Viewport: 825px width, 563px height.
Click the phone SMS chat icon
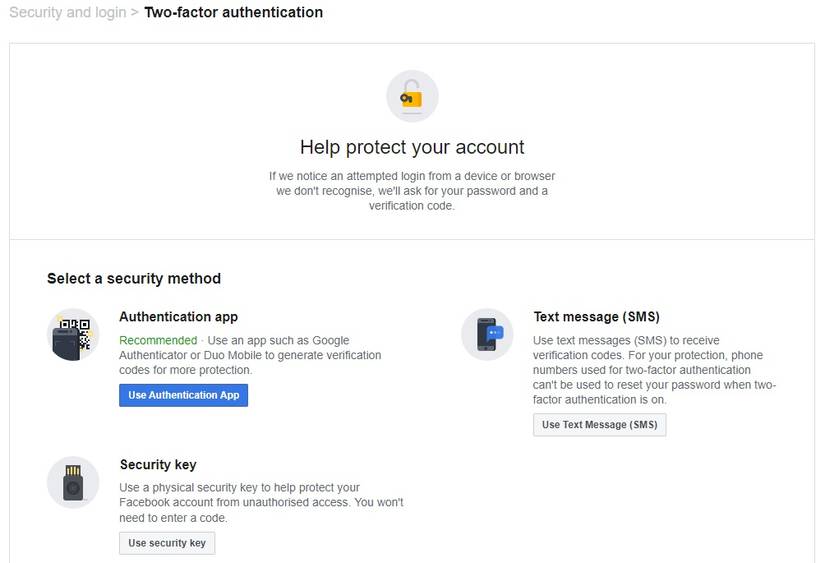pyautogui.click(x=487, y=335)
